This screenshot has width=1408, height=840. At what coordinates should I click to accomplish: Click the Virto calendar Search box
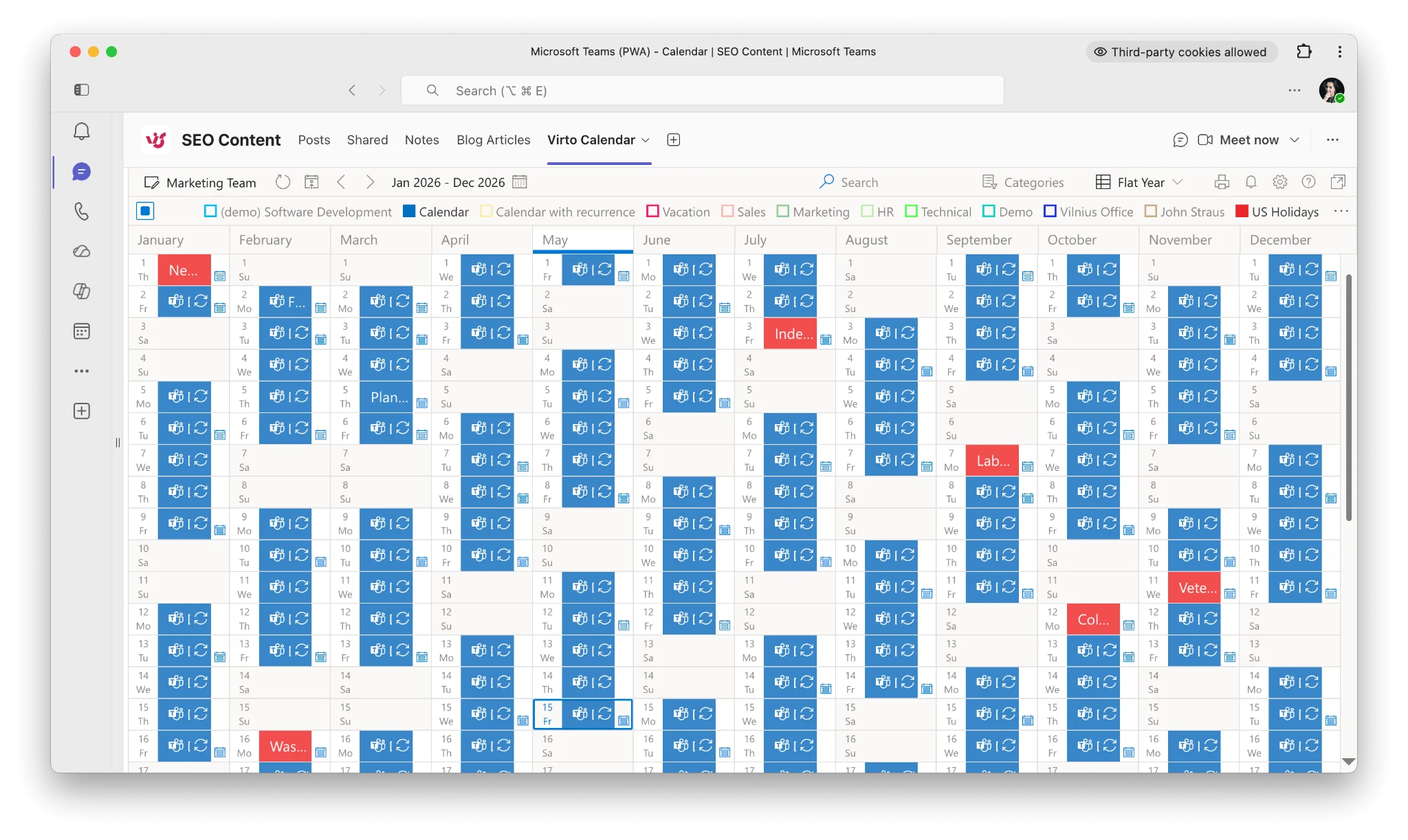pyautogui.click(x=849, y=182)
